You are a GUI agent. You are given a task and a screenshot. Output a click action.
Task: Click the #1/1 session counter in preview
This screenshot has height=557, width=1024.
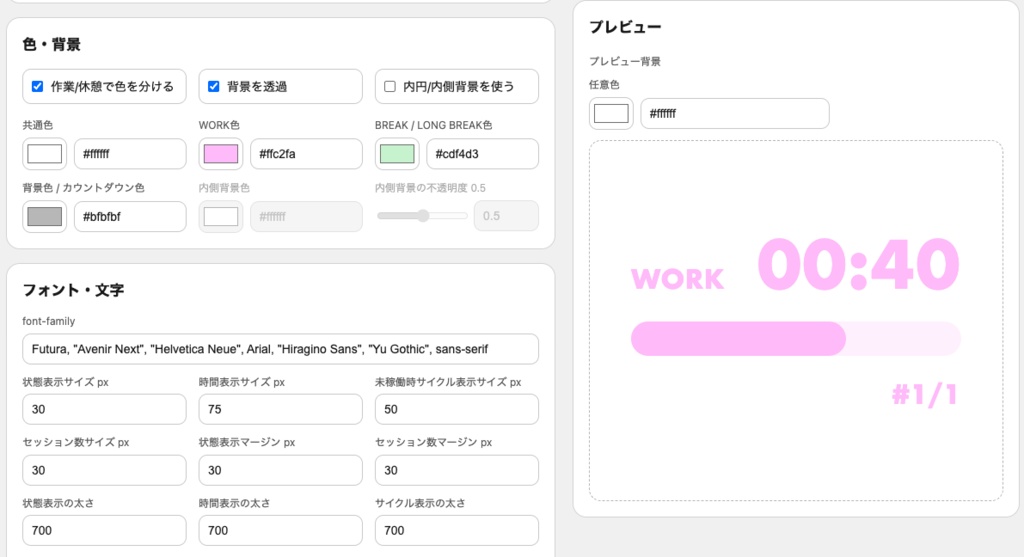click(x=925, y=394)
